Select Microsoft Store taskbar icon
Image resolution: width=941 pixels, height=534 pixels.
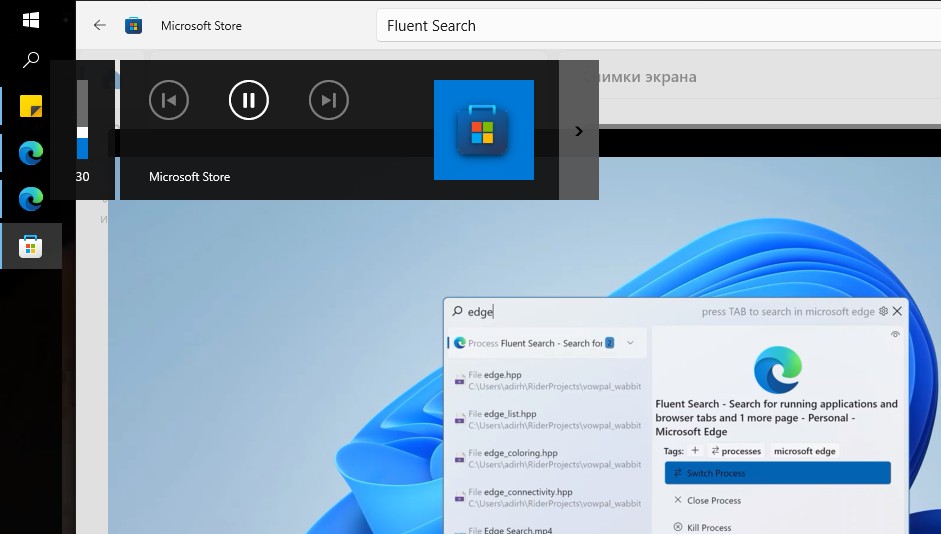31,246
